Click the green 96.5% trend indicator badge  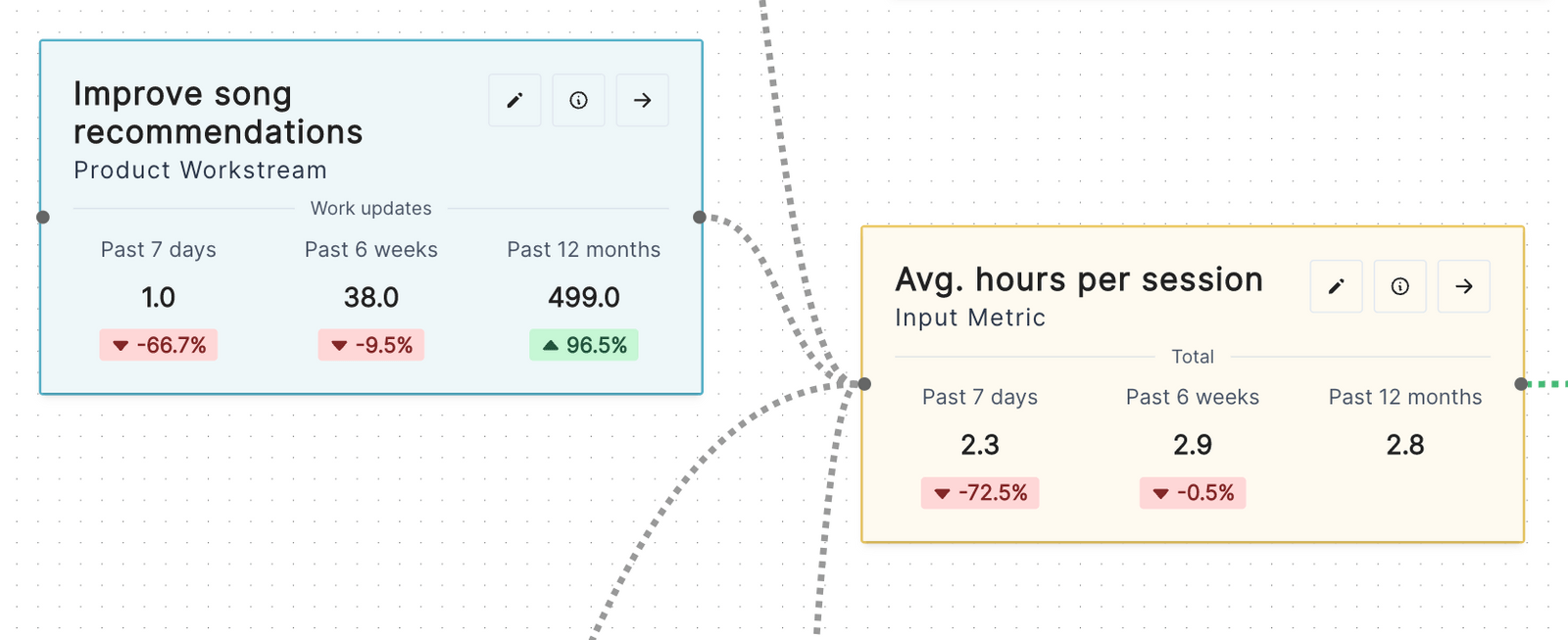tap(583, 345)
